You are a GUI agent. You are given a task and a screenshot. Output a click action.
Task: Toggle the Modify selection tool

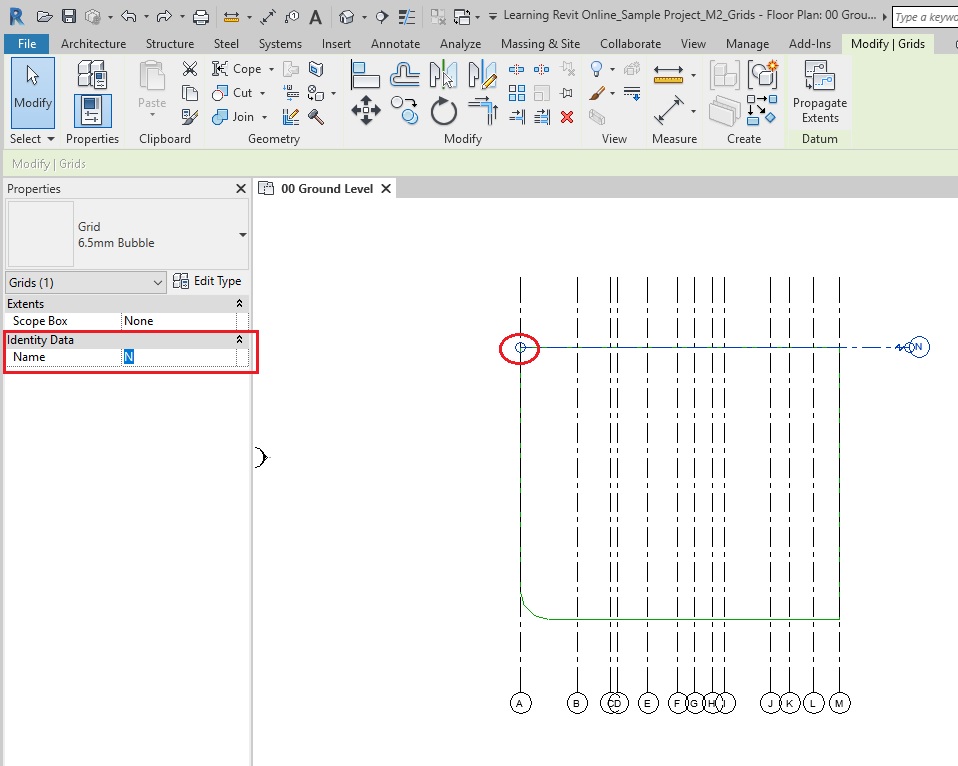coord(32,92)
